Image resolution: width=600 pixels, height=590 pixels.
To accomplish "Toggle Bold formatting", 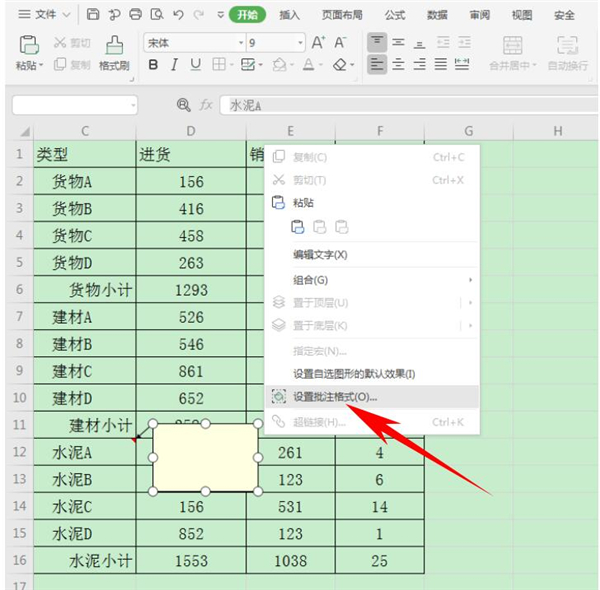I will coord(153,65).
